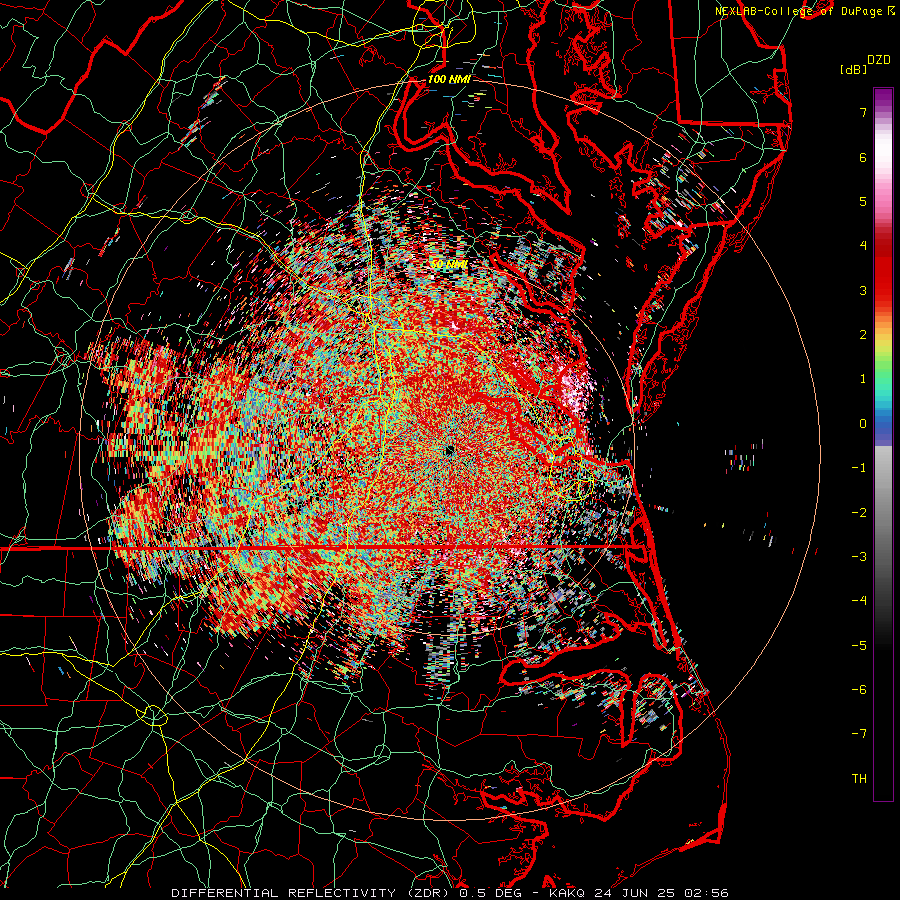Viewport: 900px width, 900px height.
Task: Click the -3 value on the color scale
Action: tap(859, 557)
